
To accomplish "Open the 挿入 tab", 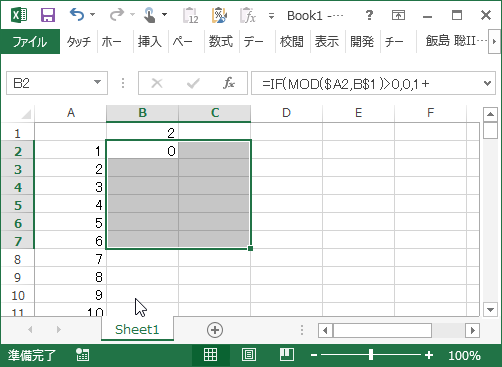I will (x=150, y=42).
